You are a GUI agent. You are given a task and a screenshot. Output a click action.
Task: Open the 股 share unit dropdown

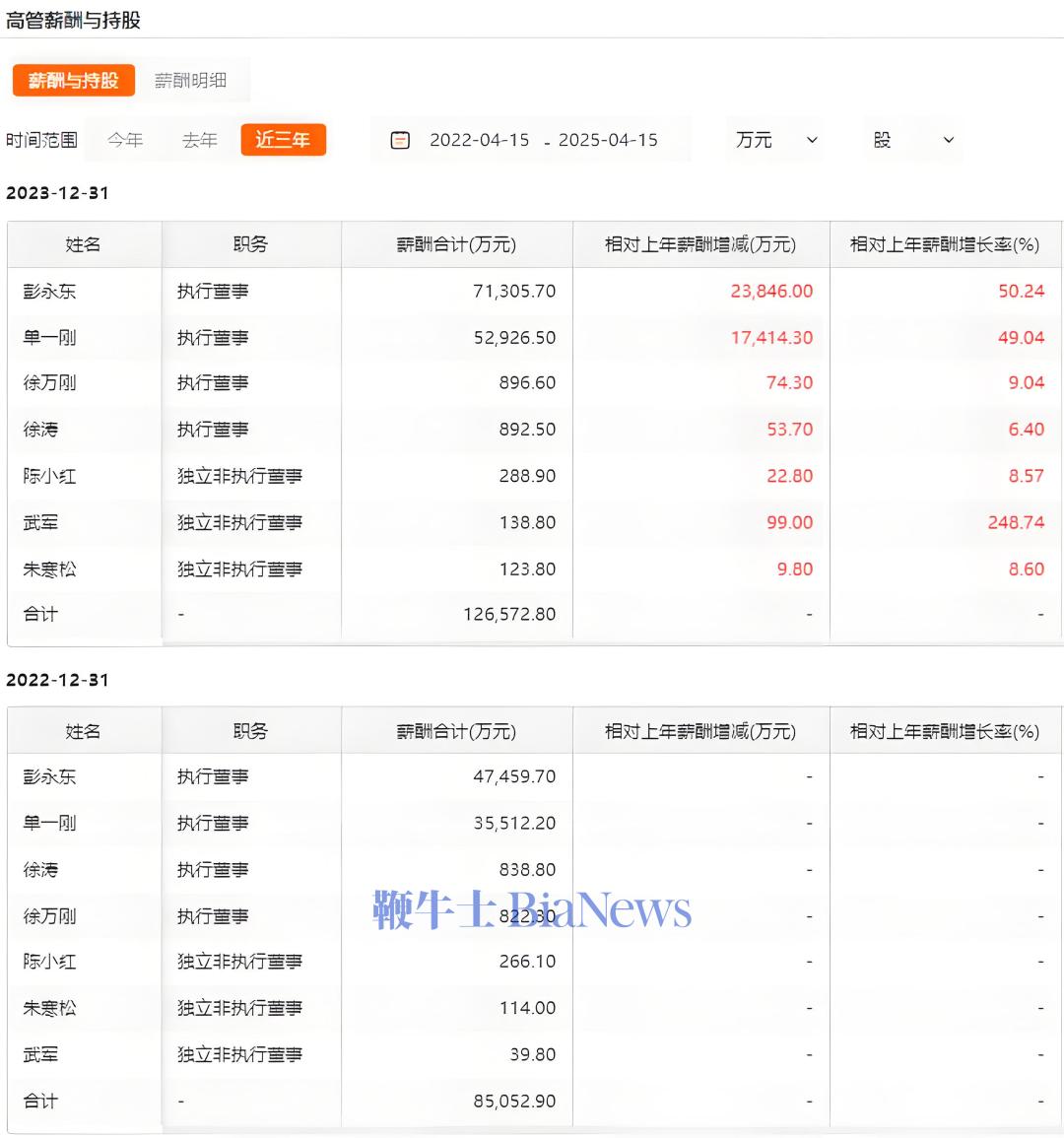pyautogui.click(x=913, y=139)
